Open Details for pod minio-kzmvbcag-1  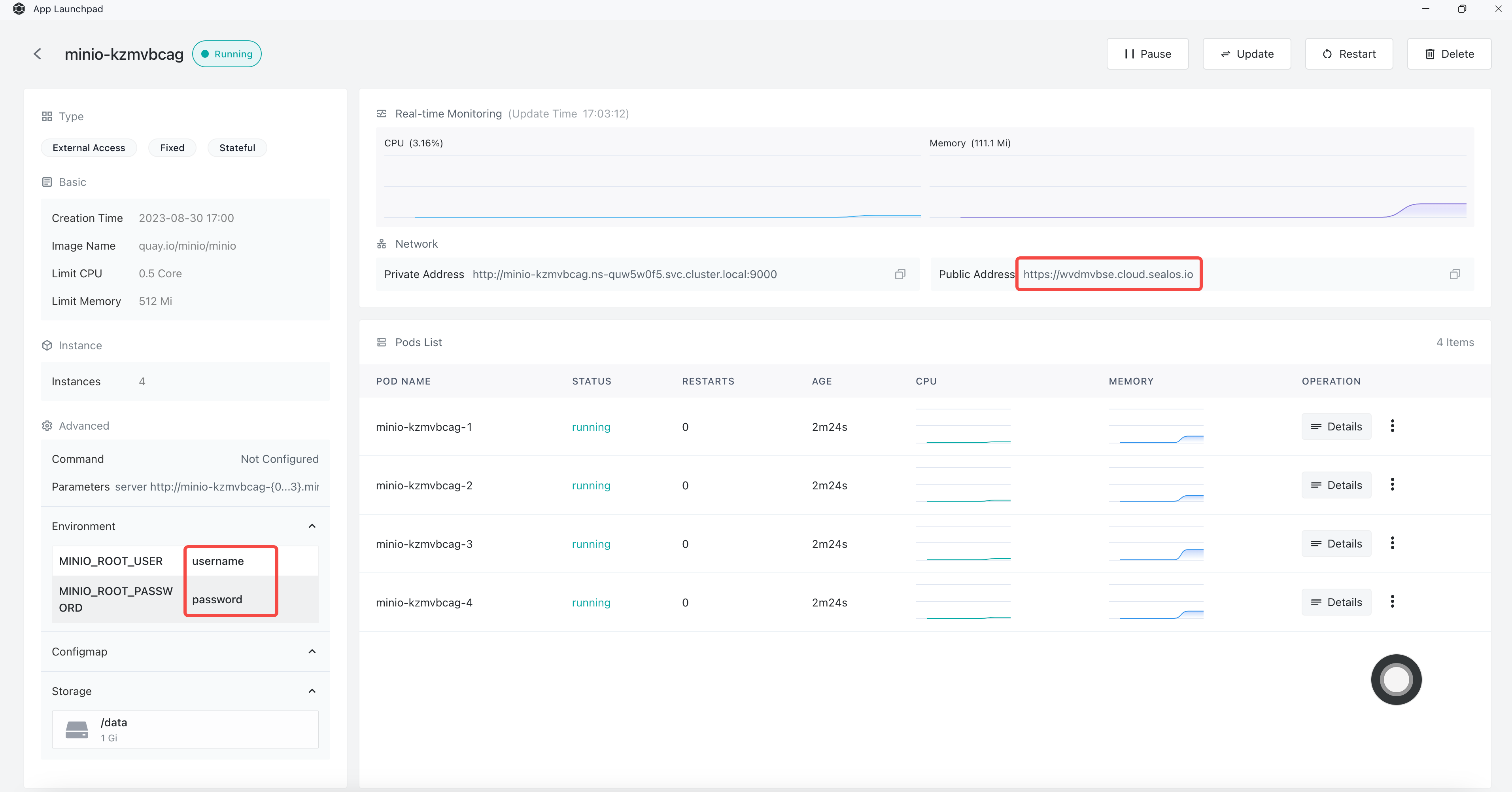pos(1336,426)
